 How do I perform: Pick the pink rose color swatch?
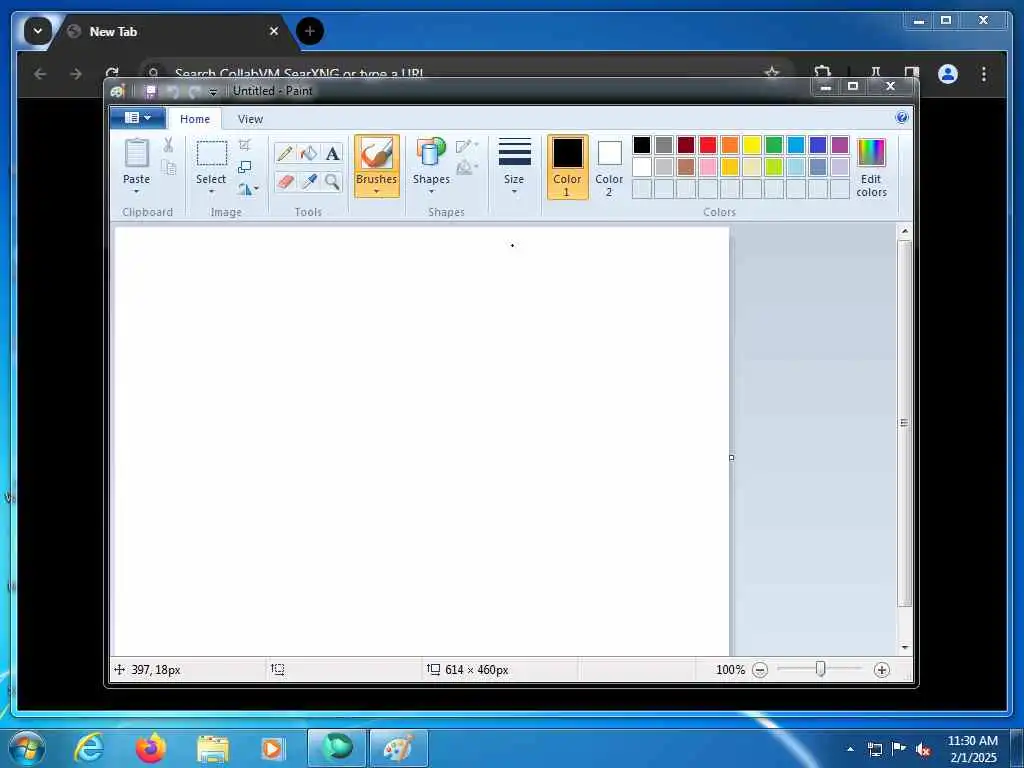[707, 167]
